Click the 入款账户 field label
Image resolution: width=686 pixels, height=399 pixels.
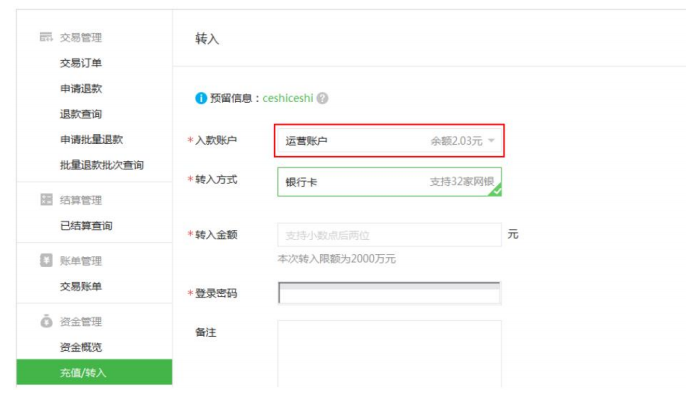[x=216, y=140]
